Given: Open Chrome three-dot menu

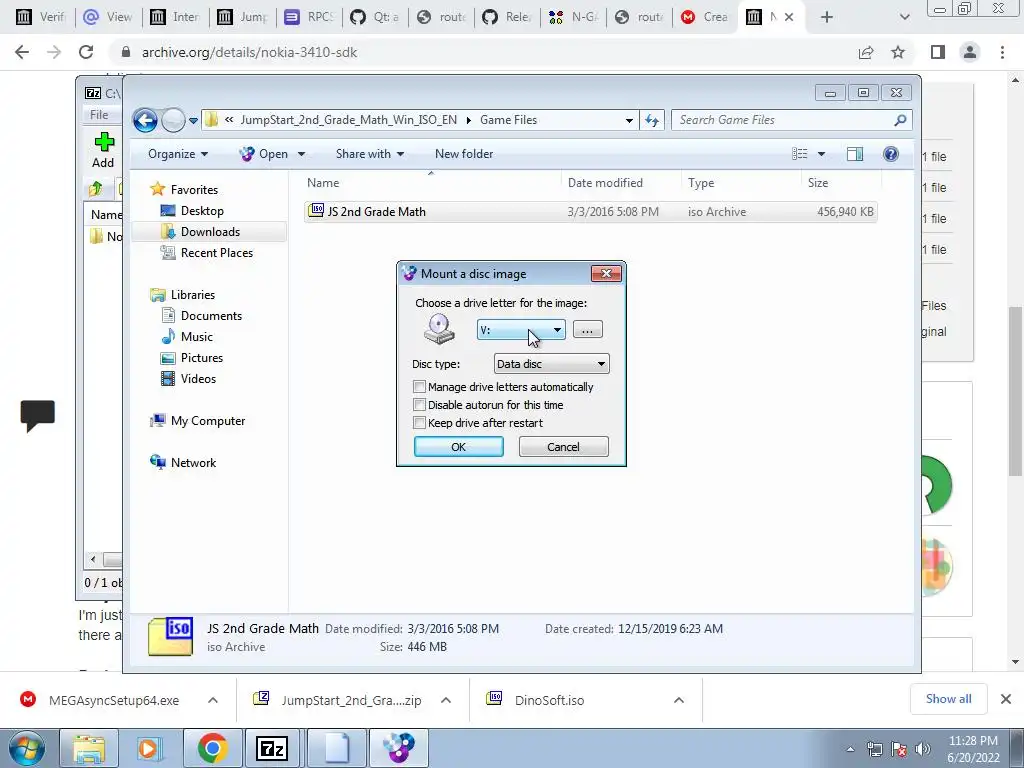Looking at the screenshot, I should tap(1002, 52).
